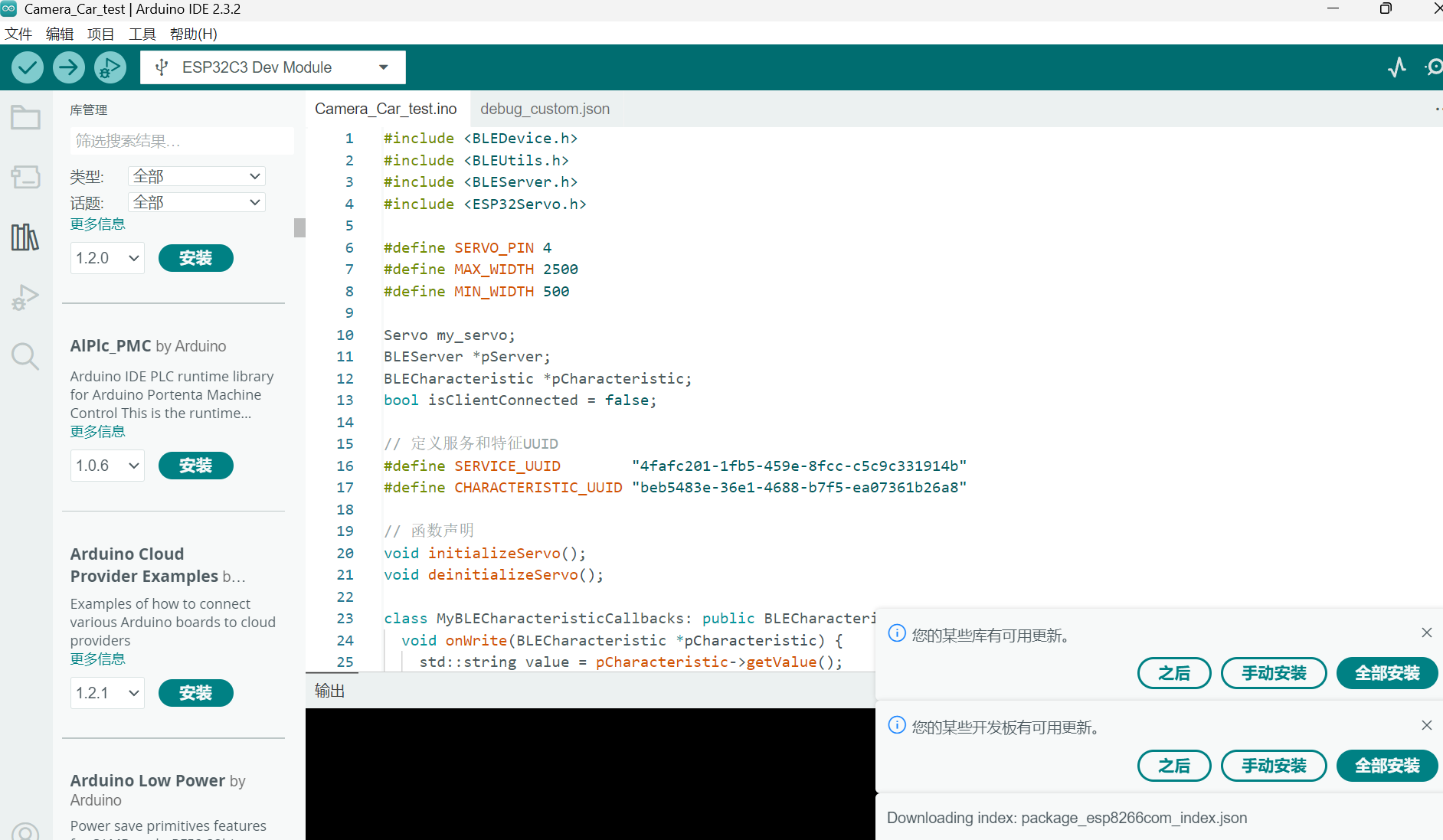The height and width of the screenshot is (840, 1443).
Task: Click the Downloading index status message
Action: point(1067,818)
